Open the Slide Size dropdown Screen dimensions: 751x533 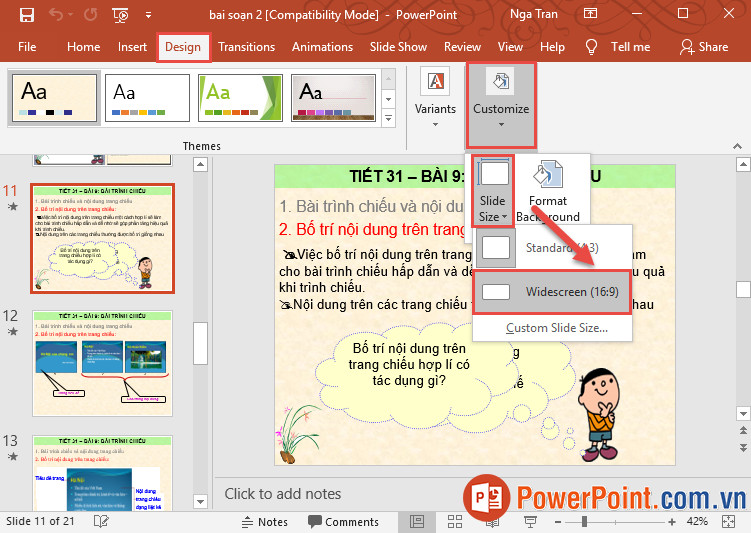(492, 191)
